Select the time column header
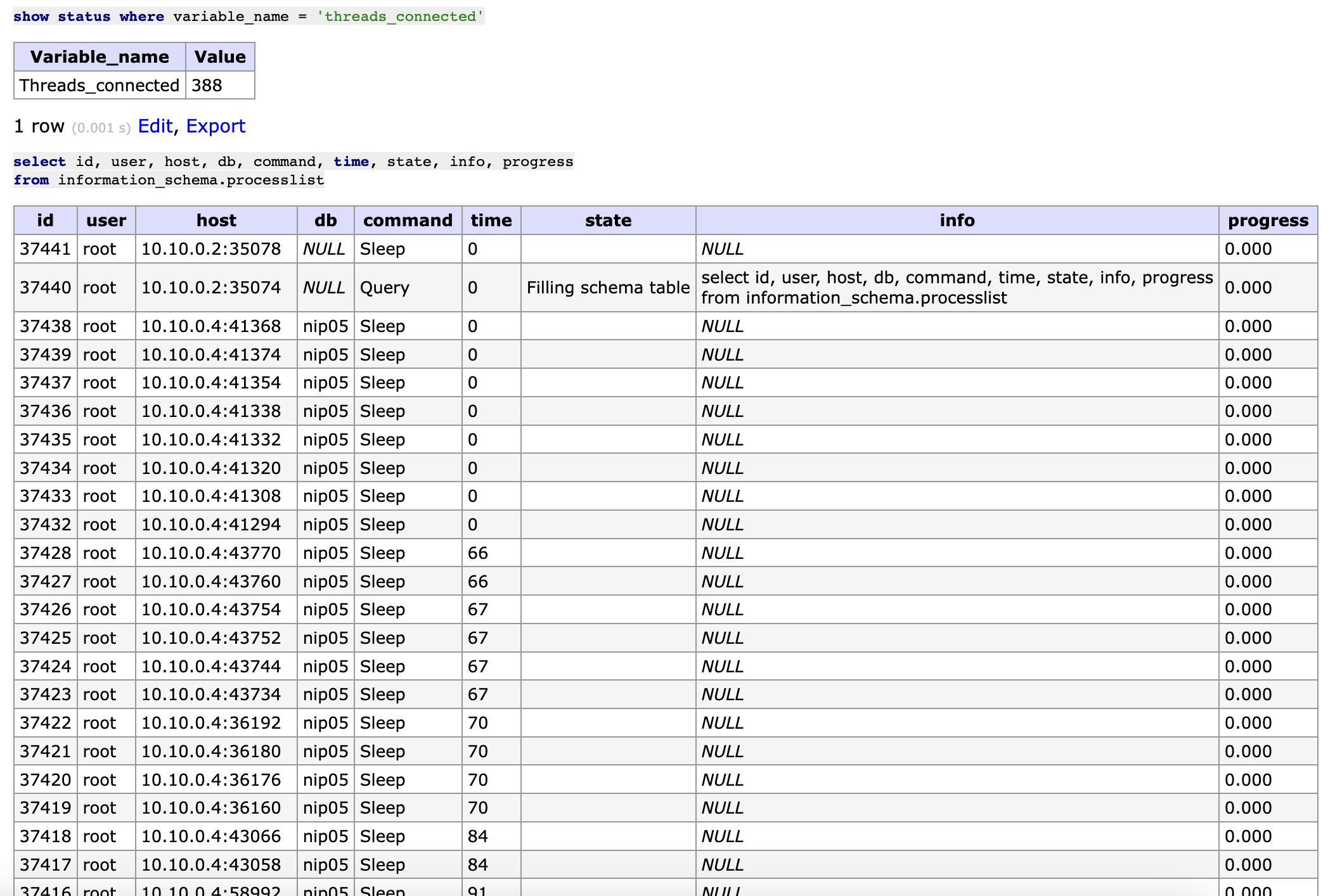The width and height of the screenshot is (1335, 896). tap(491, 221)
